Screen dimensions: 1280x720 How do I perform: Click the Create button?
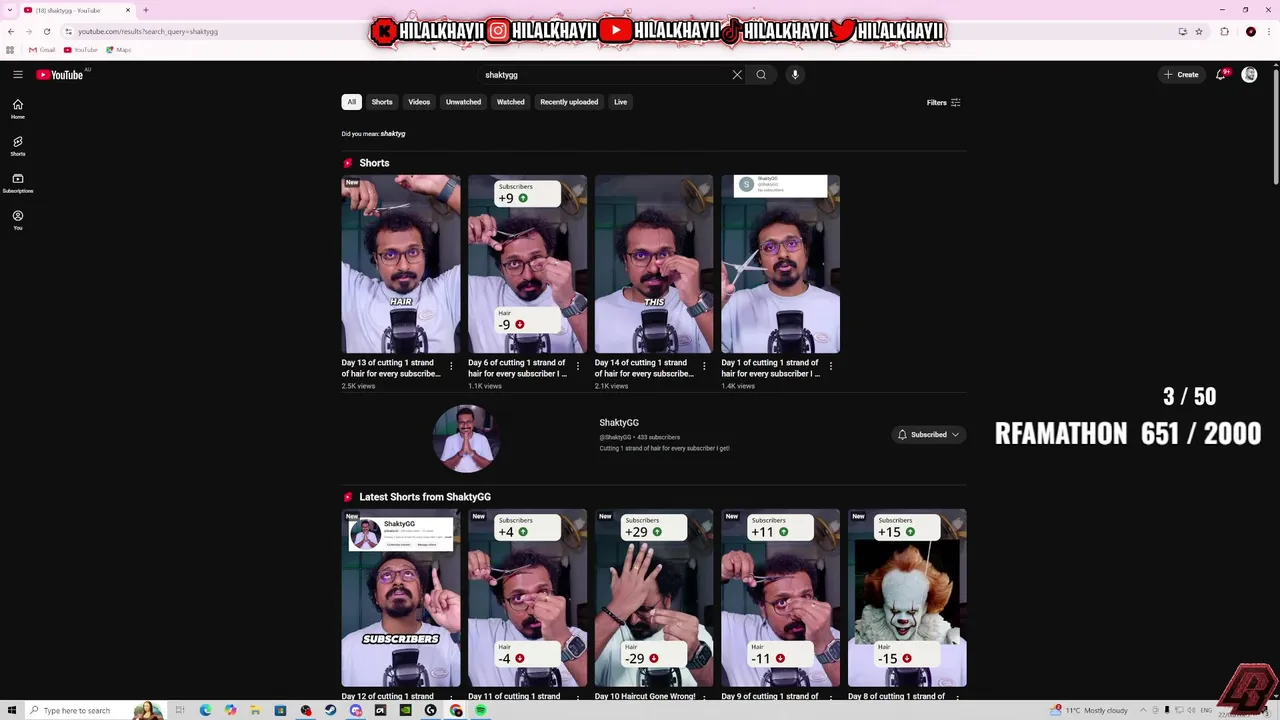[1181, 74]
